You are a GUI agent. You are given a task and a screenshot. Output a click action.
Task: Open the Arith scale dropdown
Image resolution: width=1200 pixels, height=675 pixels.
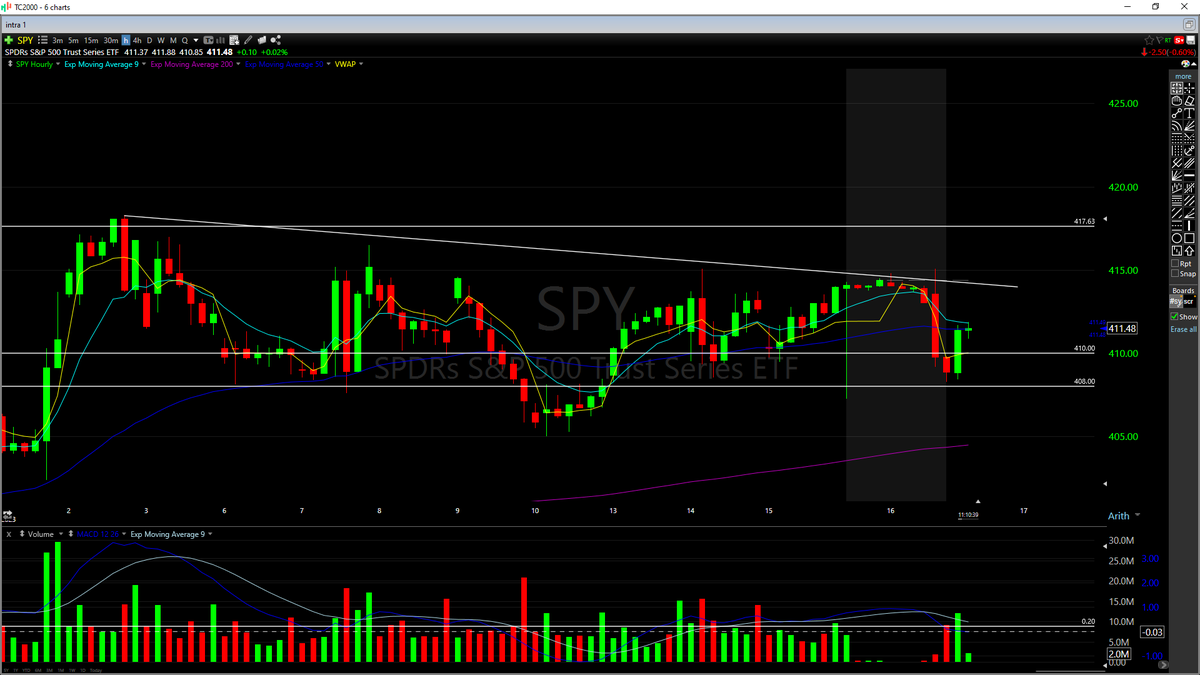[x=1136, y=516]
